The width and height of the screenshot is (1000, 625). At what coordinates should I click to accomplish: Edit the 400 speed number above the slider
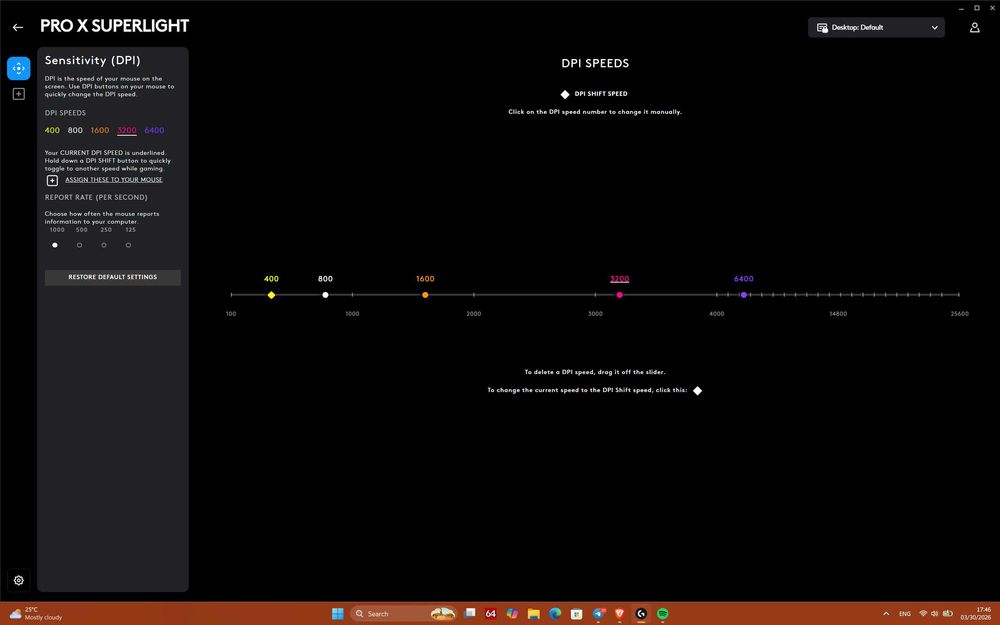[x=271, y=279]
